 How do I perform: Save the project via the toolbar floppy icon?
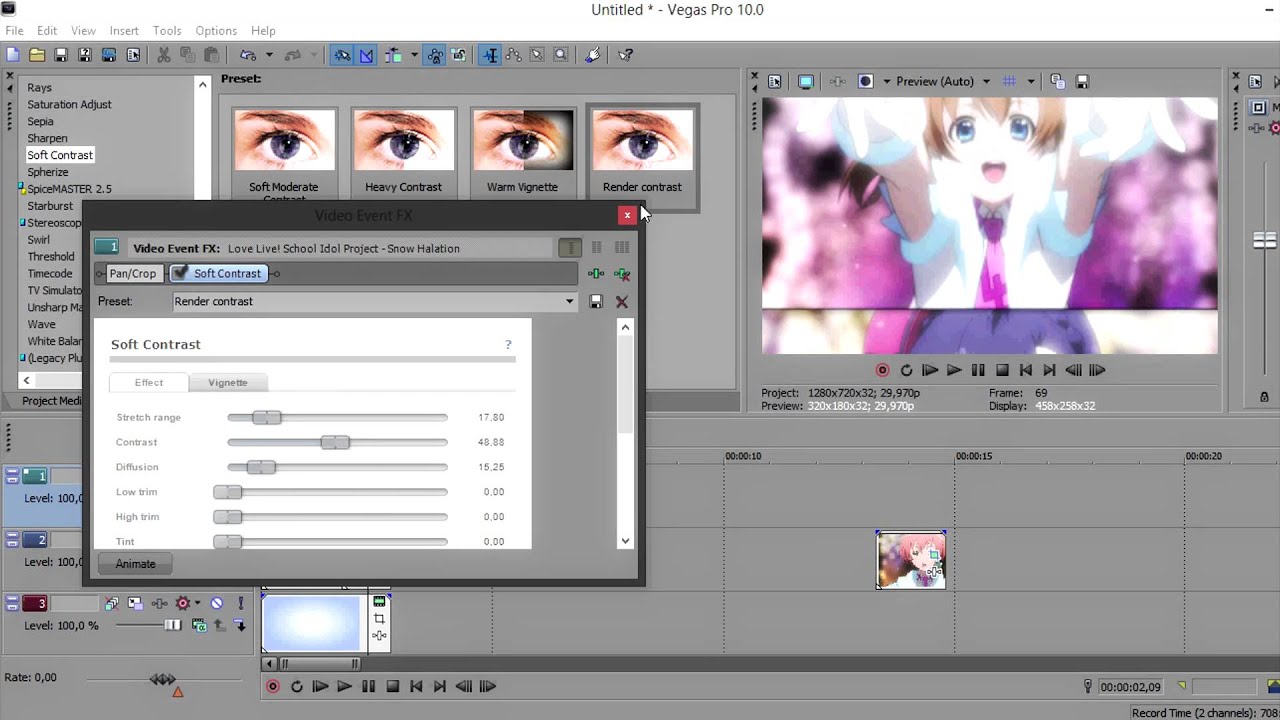tap(61, 55)
